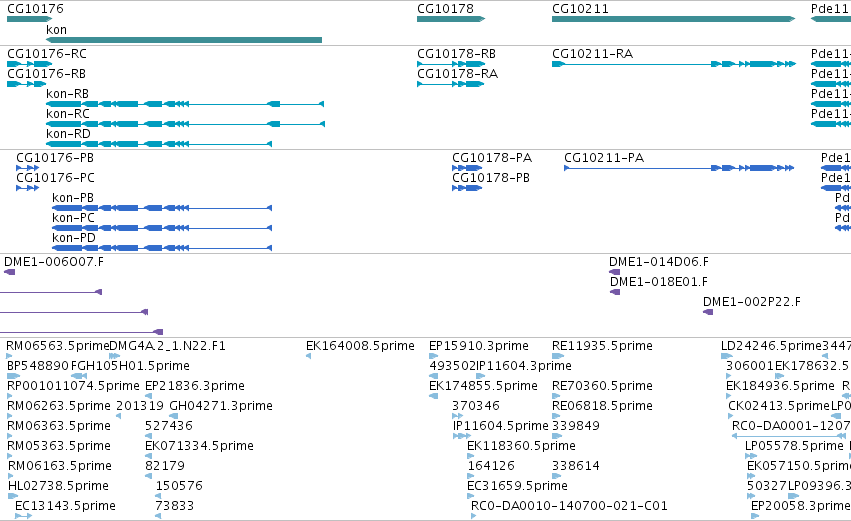Viewport: 851px width, 521px height.
Task: Click the RE06818.5prime EST label
Action: [602, 406]
